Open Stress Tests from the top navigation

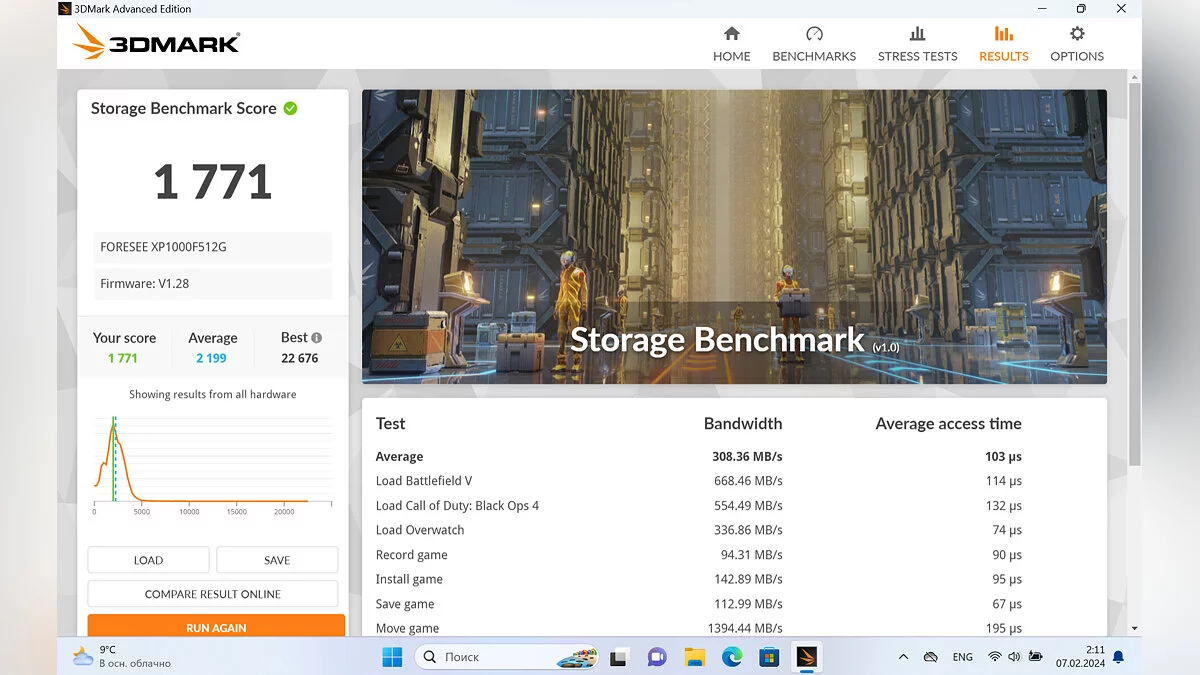click(917, 44)
